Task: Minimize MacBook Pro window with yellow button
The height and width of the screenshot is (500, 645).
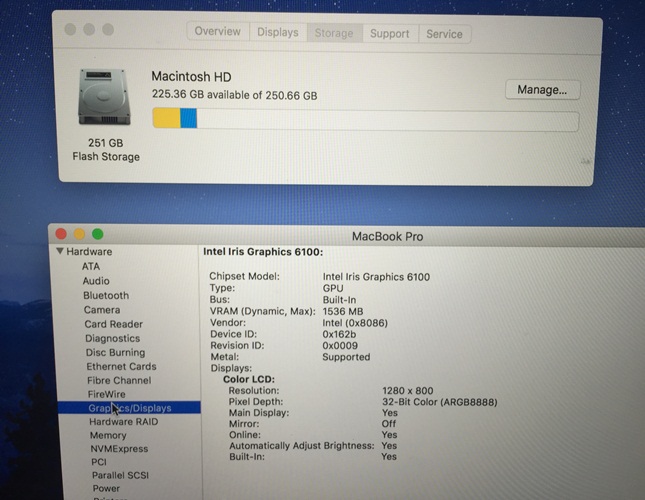Action: [x=79, y=234]
